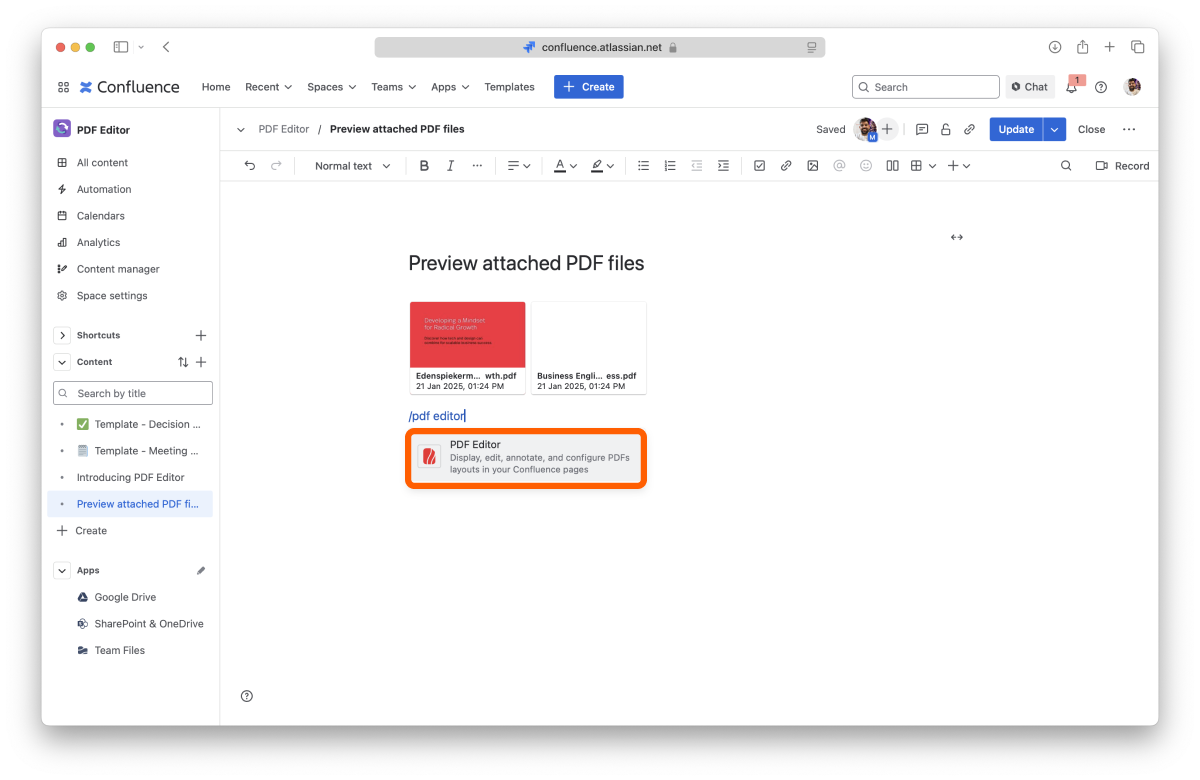
Task: Close the editor
Action: tap(1091, 130)
